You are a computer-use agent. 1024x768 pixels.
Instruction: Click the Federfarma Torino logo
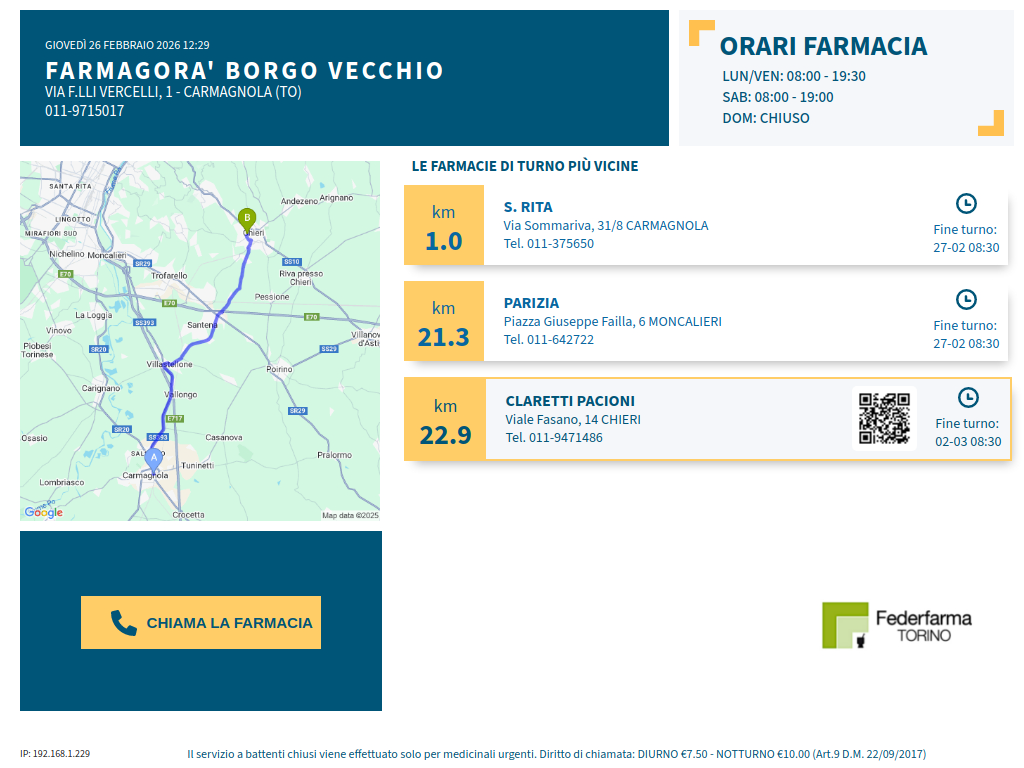coord(896,625)
